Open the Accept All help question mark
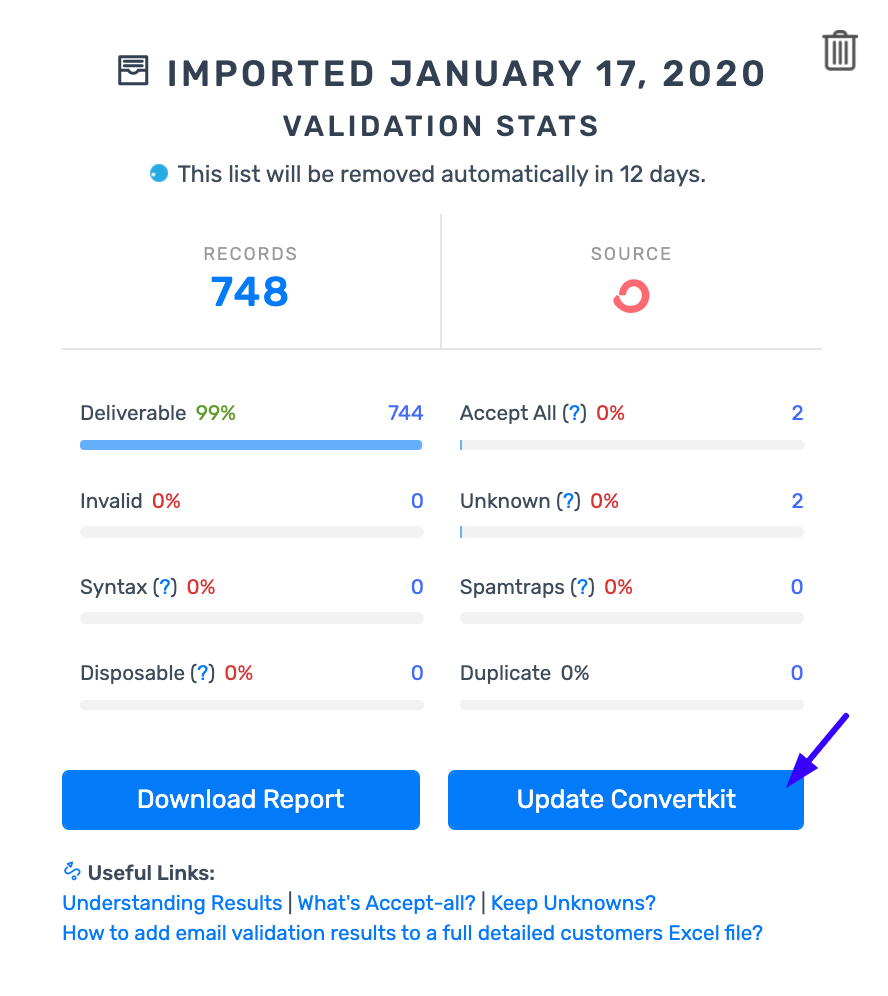This screenshot has width=888, height=996. (x=574, y=413)
